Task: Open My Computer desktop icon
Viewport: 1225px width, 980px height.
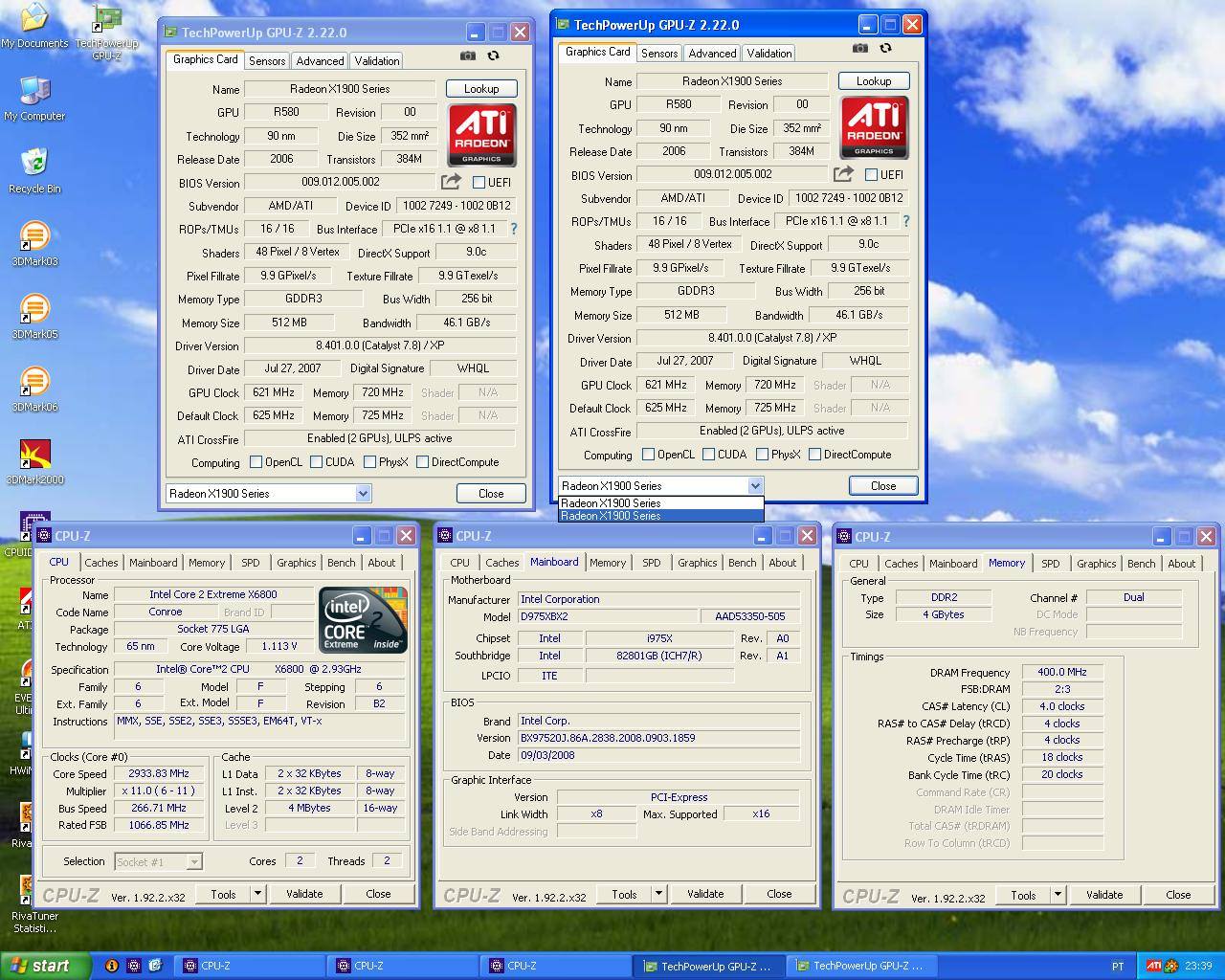Action: [x=34, y=99]
